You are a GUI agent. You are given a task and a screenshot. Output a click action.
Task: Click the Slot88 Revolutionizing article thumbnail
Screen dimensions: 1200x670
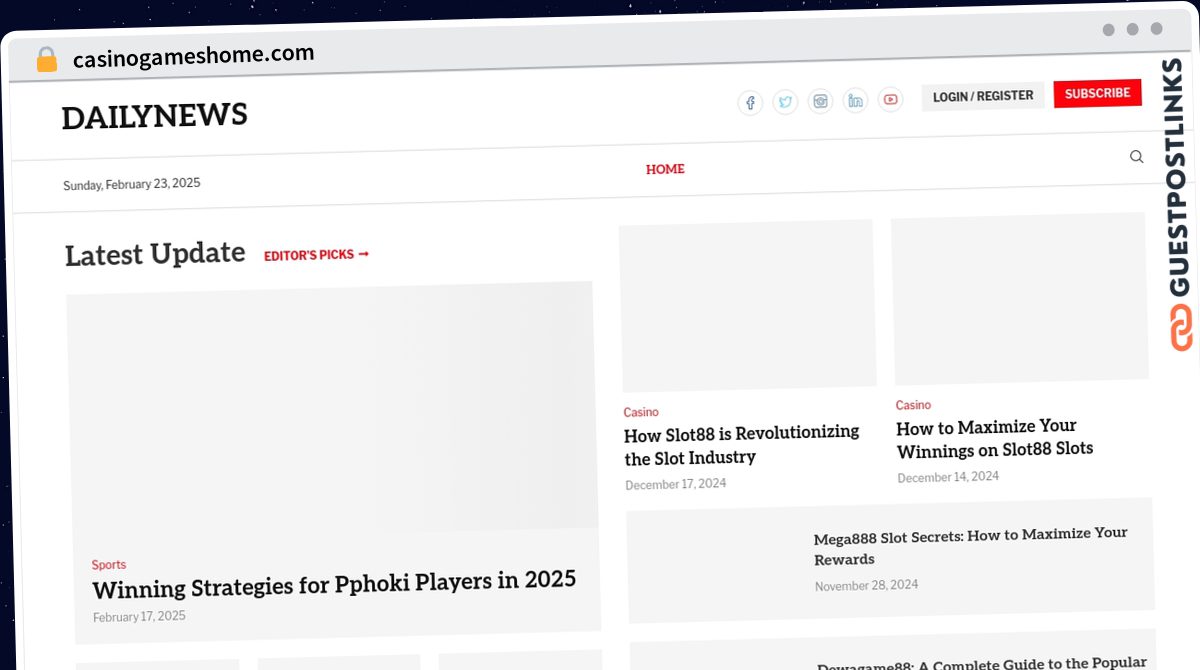pos(747,306)
